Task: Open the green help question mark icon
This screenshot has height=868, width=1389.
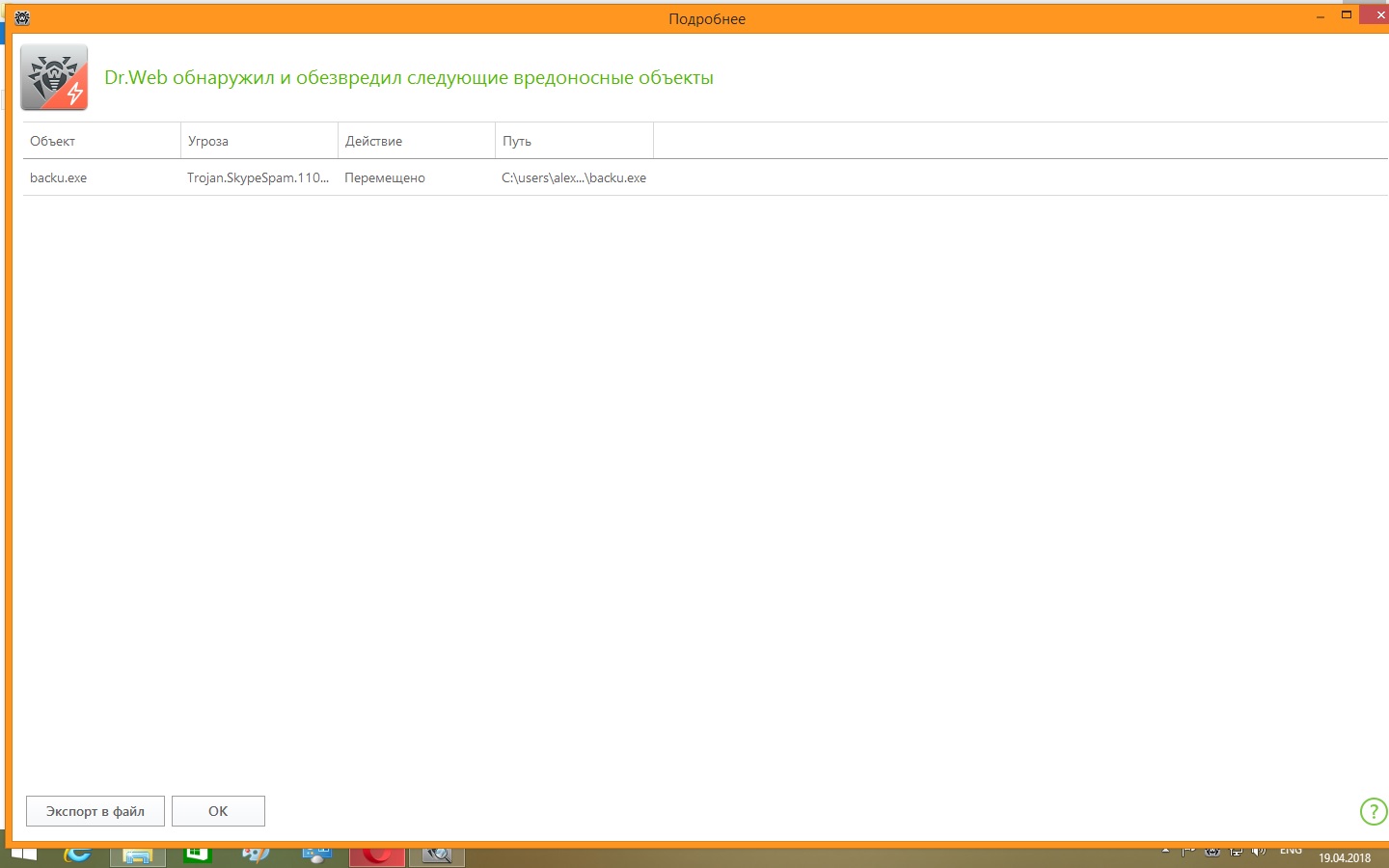Action: (x=1373, y=812)
